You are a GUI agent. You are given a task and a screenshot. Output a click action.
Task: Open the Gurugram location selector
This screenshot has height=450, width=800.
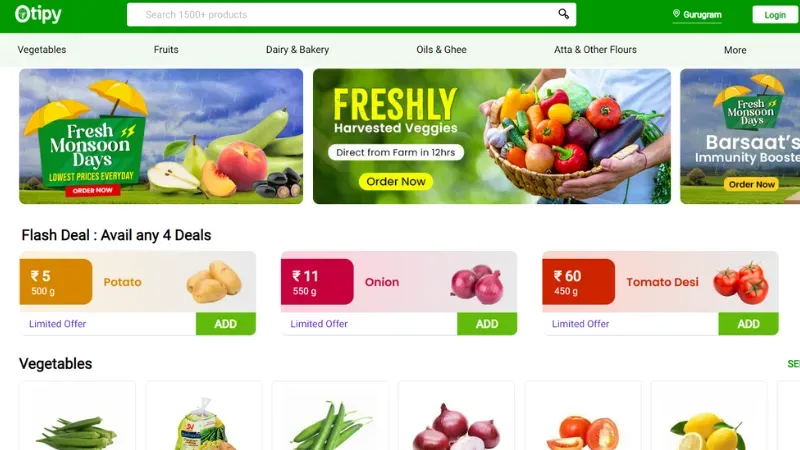click(x=697, y=15)
